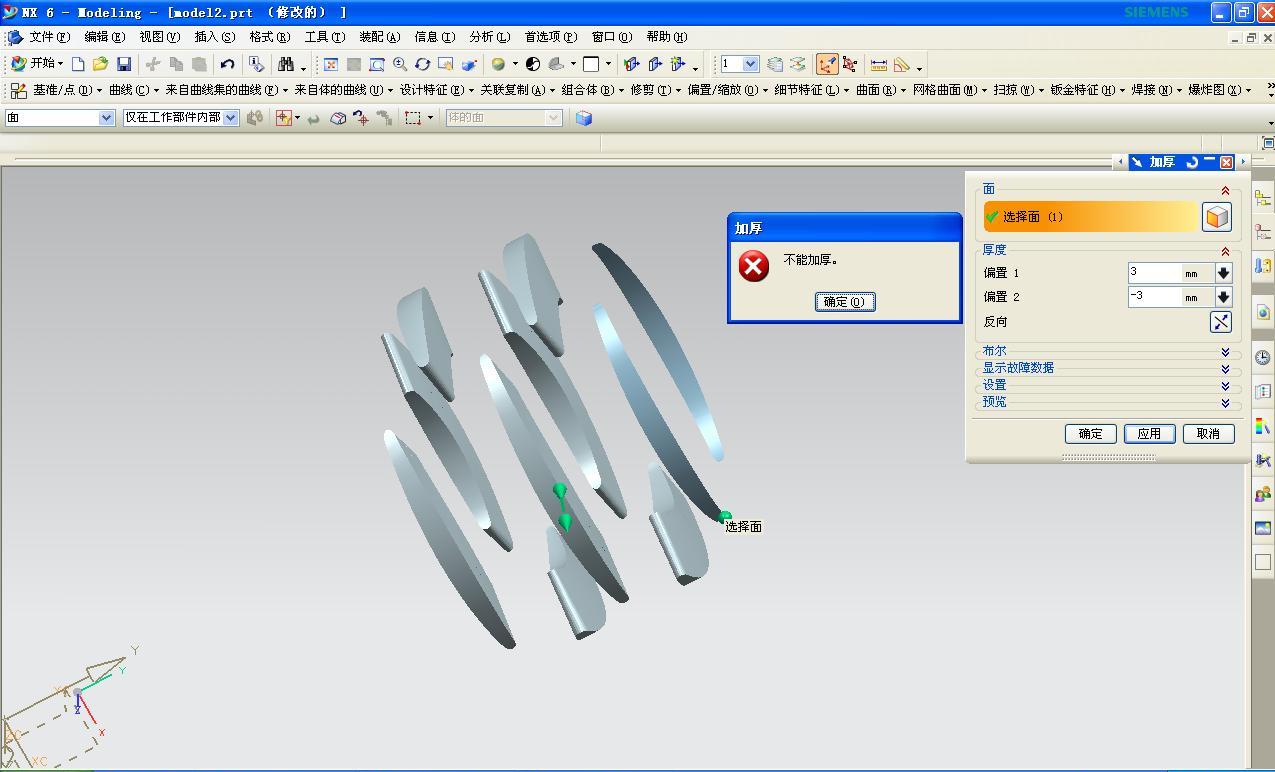Open the 帮助(H) menu
1275x772 pixels.
click(x=666, y=37)
